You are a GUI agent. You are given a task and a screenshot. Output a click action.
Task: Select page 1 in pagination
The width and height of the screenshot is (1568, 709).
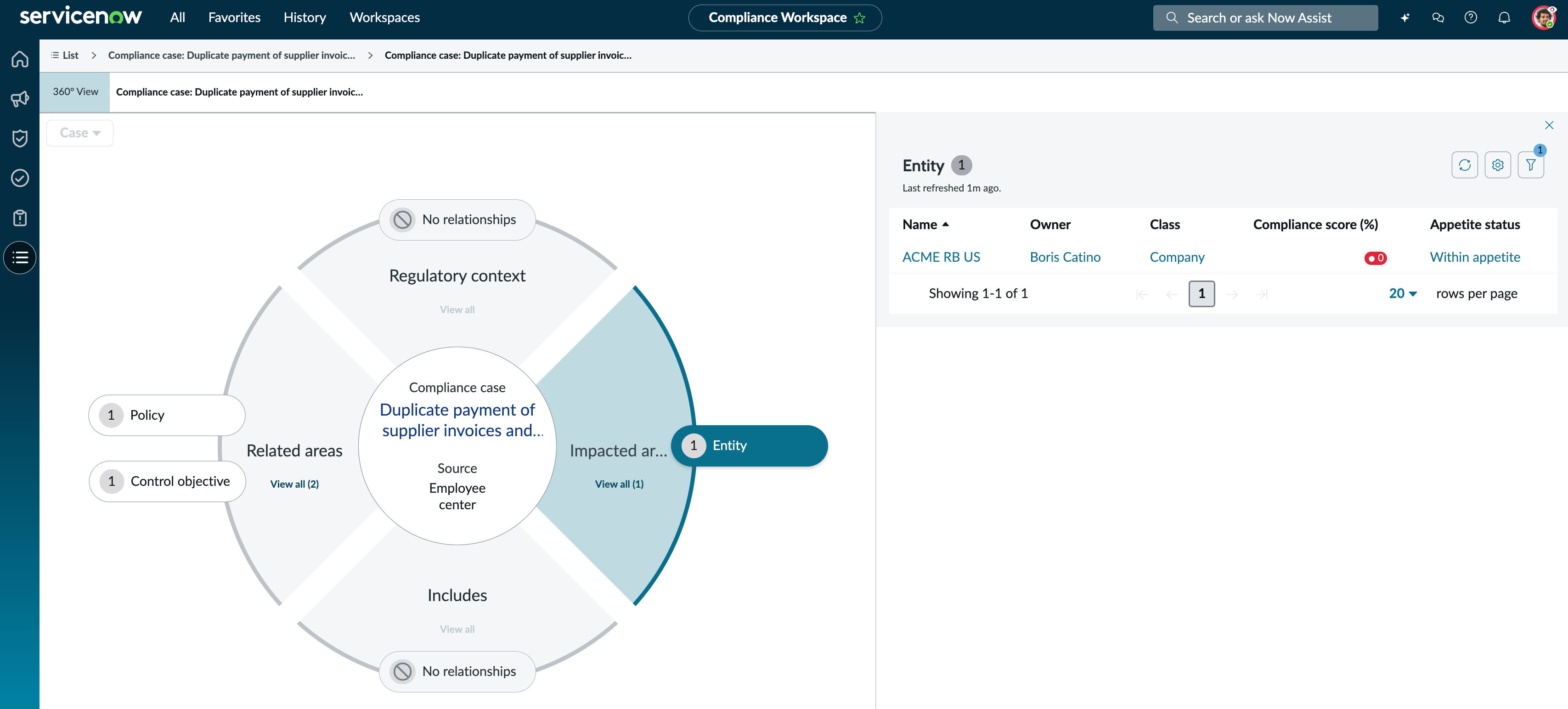point(1201,294)
